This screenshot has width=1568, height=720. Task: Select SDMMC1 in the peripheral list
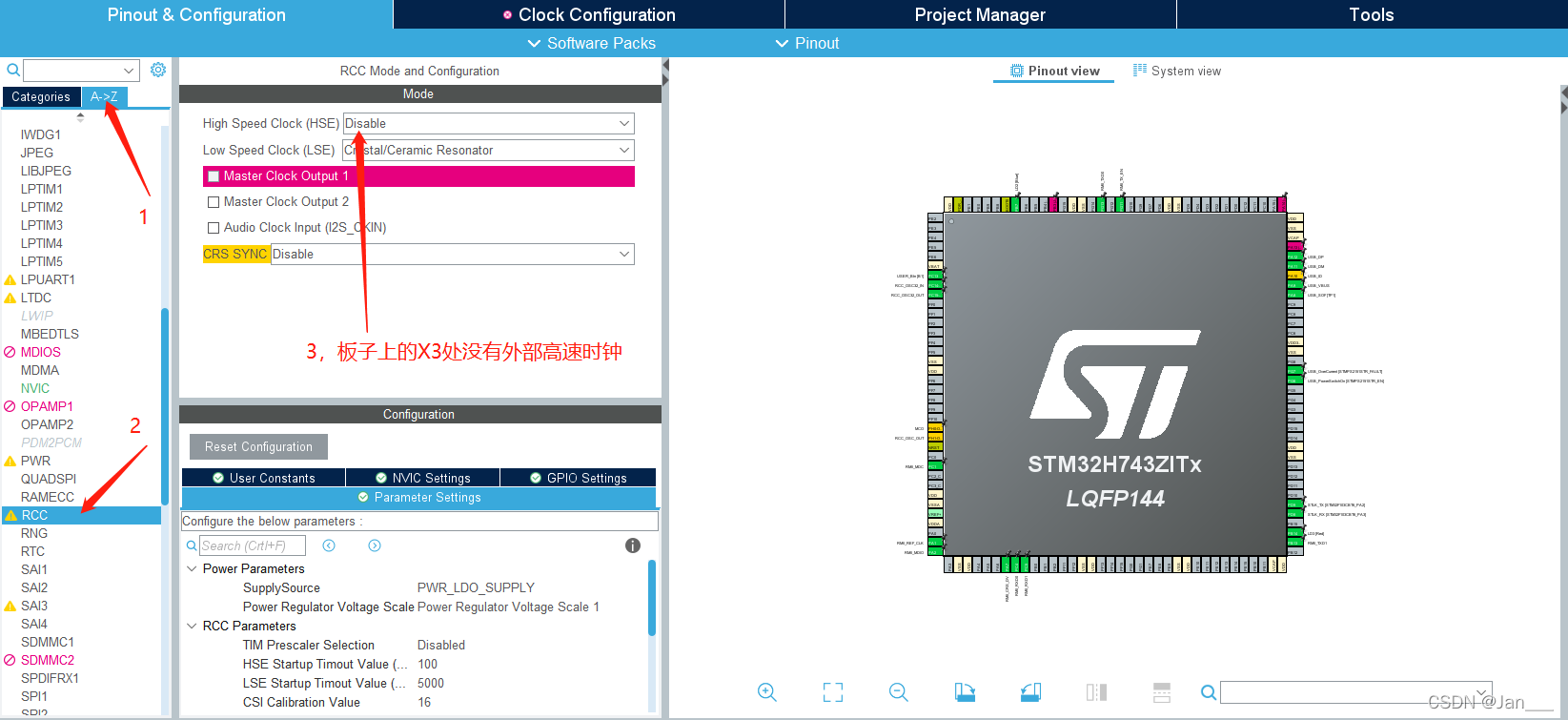click(48, 642)
